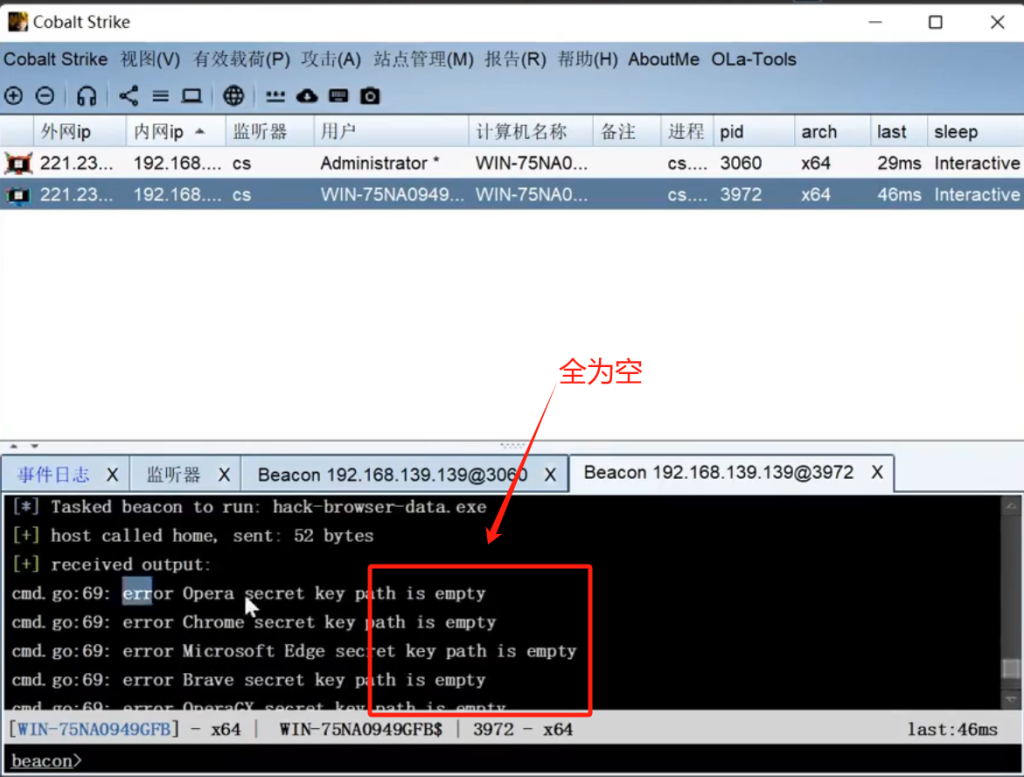Click the connect (plus circle) toolbar icon
The width and height of the screenshot is (1024, 777).
tap(14, 96)
